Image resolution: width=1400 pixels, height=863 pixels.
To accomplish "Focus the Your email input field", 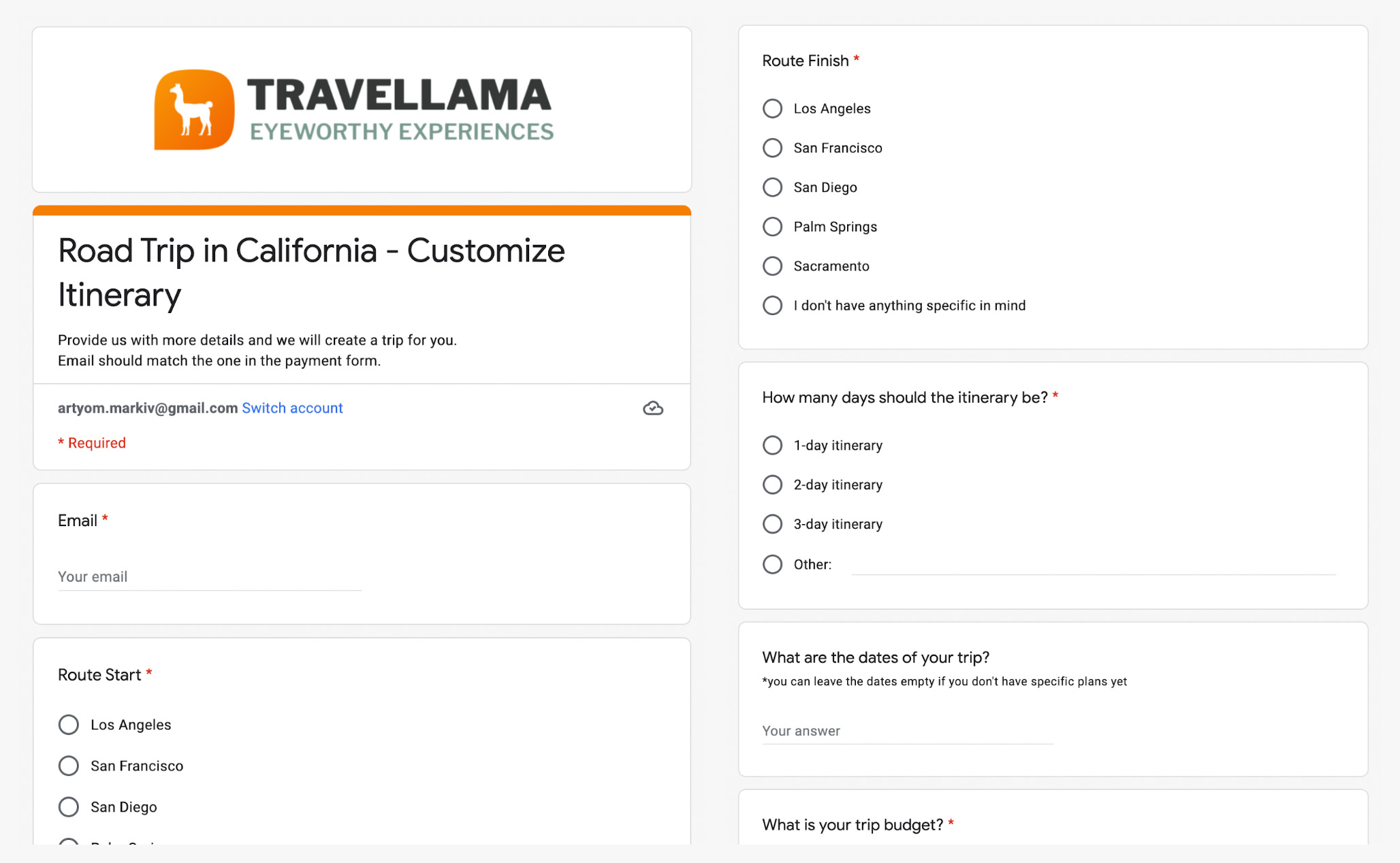I will coord(209,577).
